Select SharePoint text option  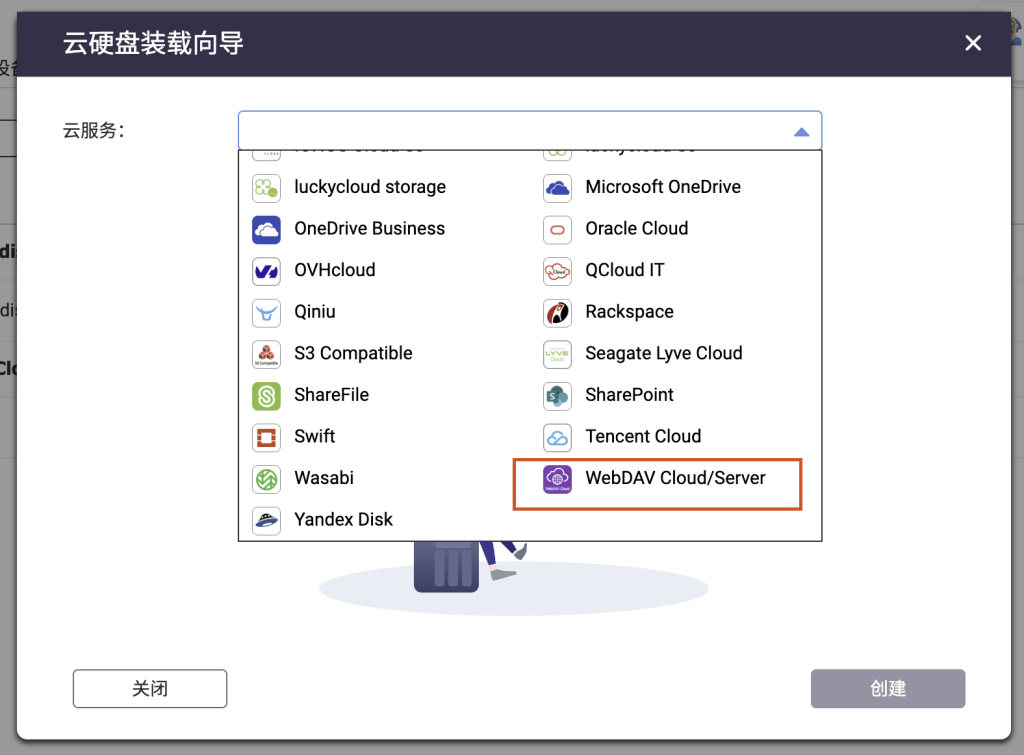[630, 394]
